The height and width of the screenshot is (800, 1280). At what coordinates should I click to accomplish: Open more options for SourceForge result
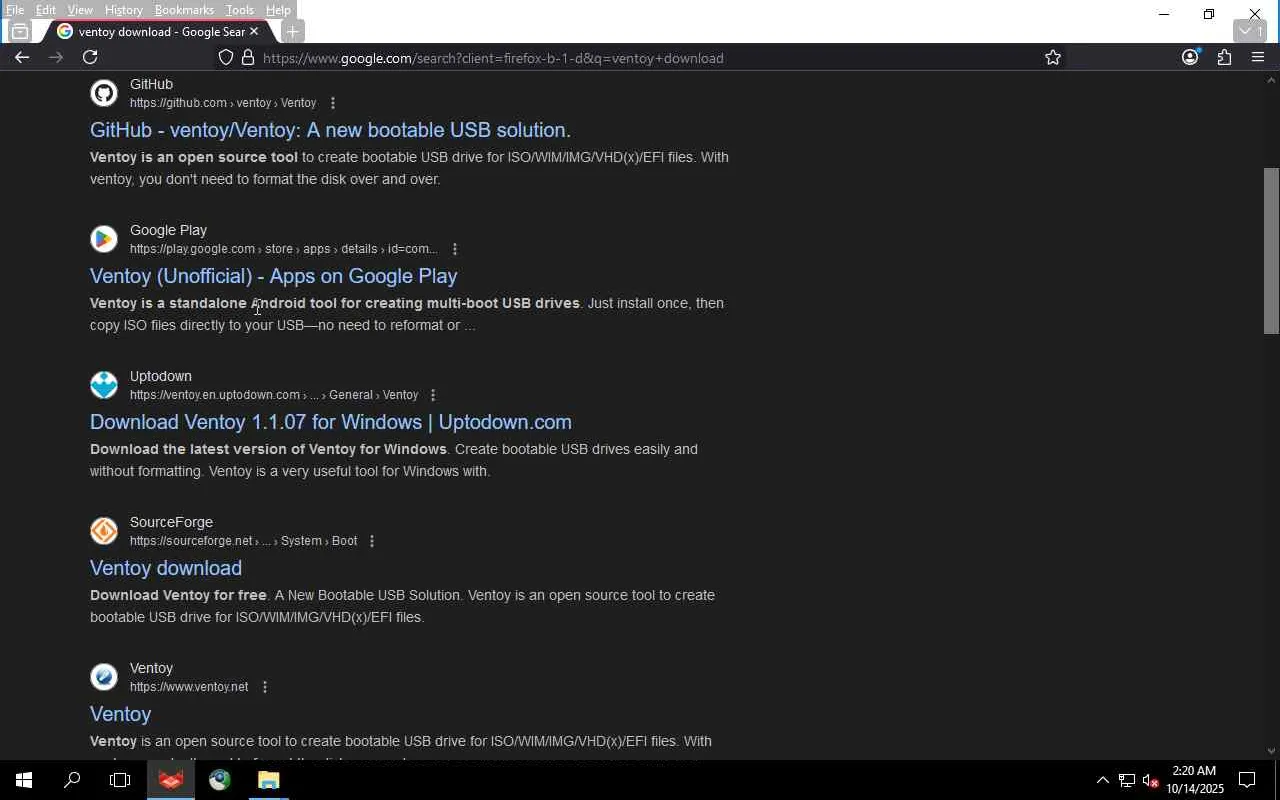pyautogui.click(x=372, y=541)
